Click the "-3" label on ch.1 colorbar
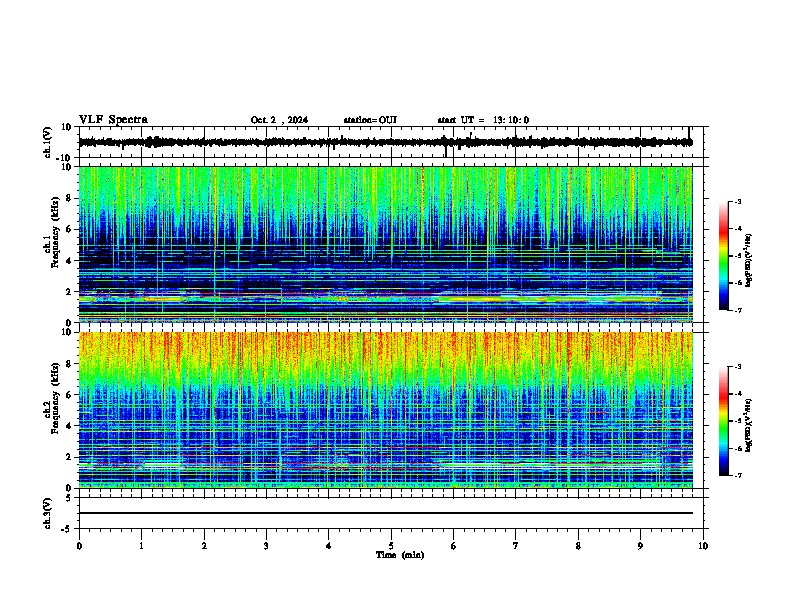792x612 pixels. click(x=737, y=201)
